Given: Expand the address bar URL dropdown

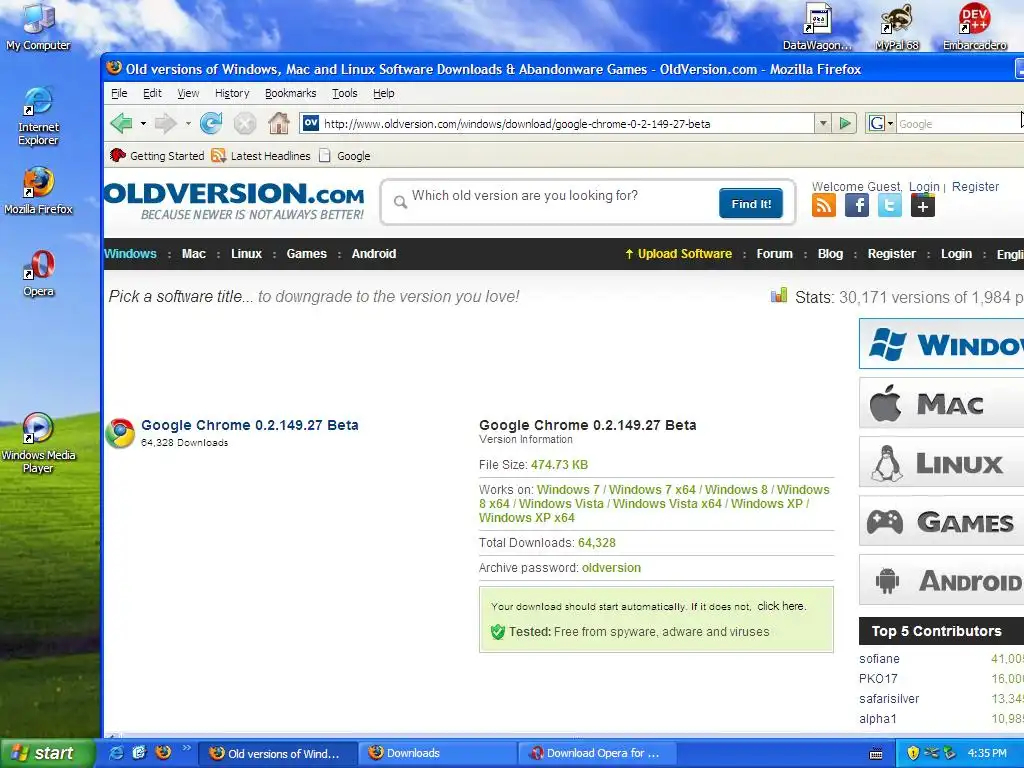Looking at the screenshot, I should [x=823, y=123].
